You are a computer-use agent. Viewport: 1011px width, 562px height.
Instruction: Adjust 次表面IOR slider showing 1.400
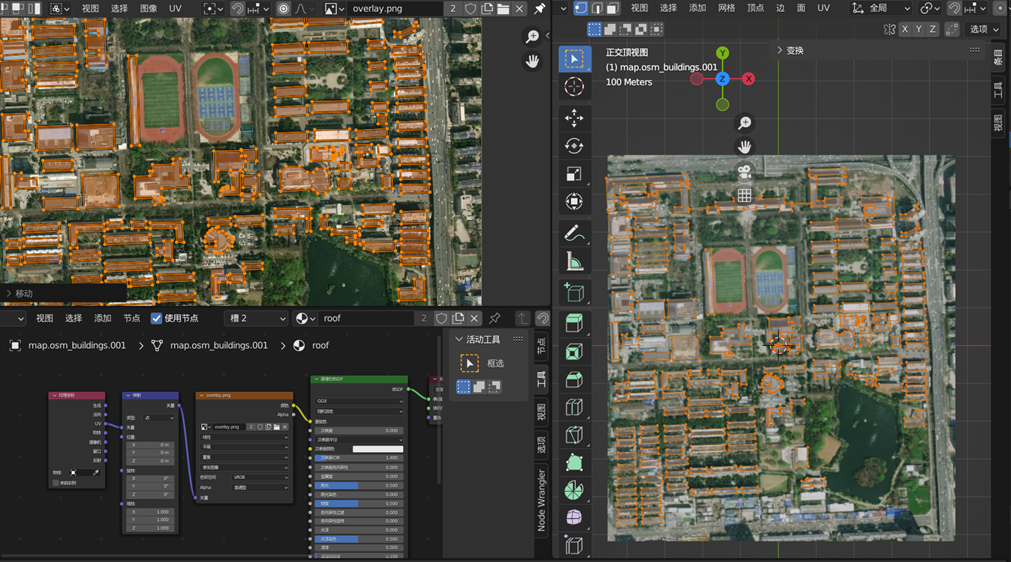[358, 458]
